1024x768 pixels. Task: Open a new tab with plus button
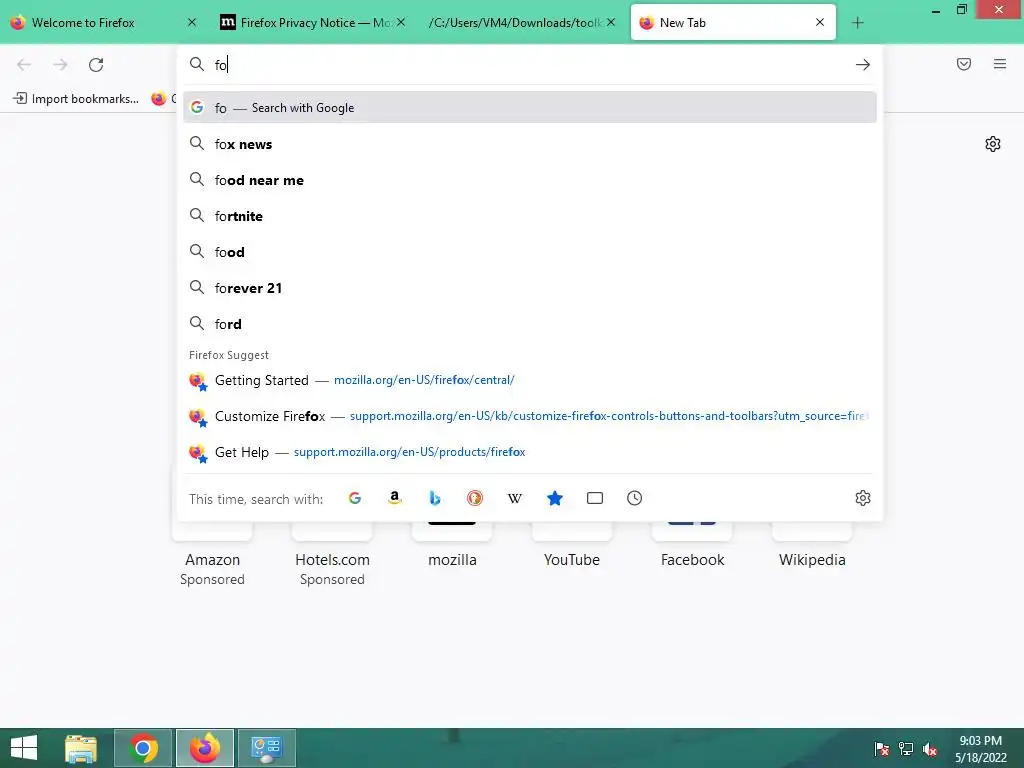[x=857, y=23]
